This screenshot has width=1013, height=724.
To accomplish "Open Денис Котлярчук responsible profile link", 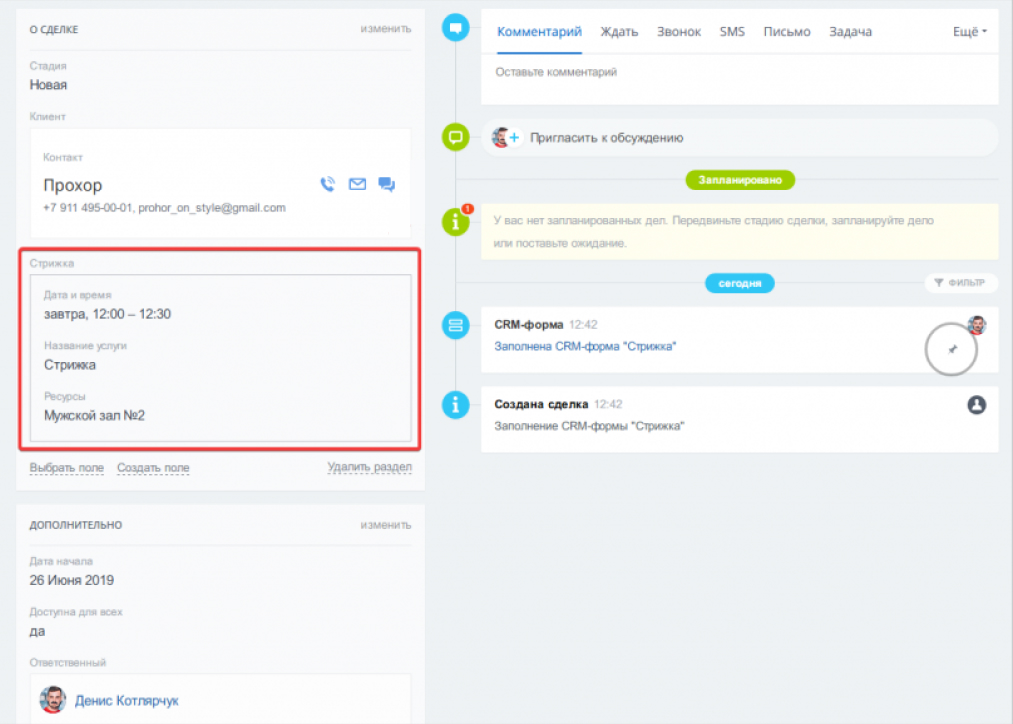I will point(126,701).
